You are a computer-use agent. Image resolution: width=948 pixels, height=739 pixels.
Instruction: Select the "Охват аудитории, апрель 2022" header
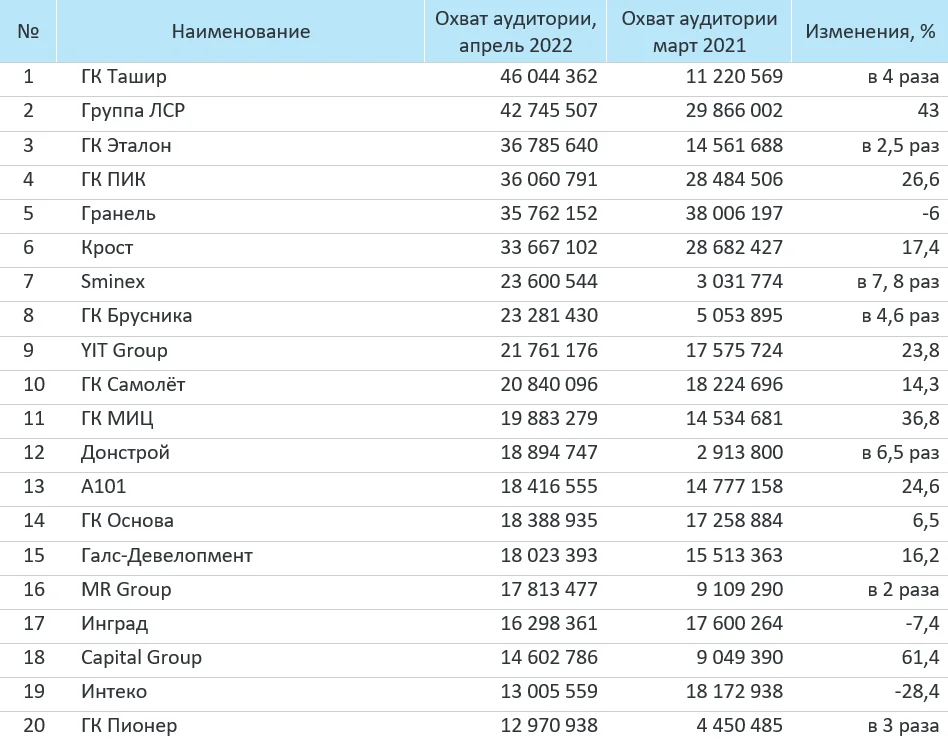tap(515, 31)
